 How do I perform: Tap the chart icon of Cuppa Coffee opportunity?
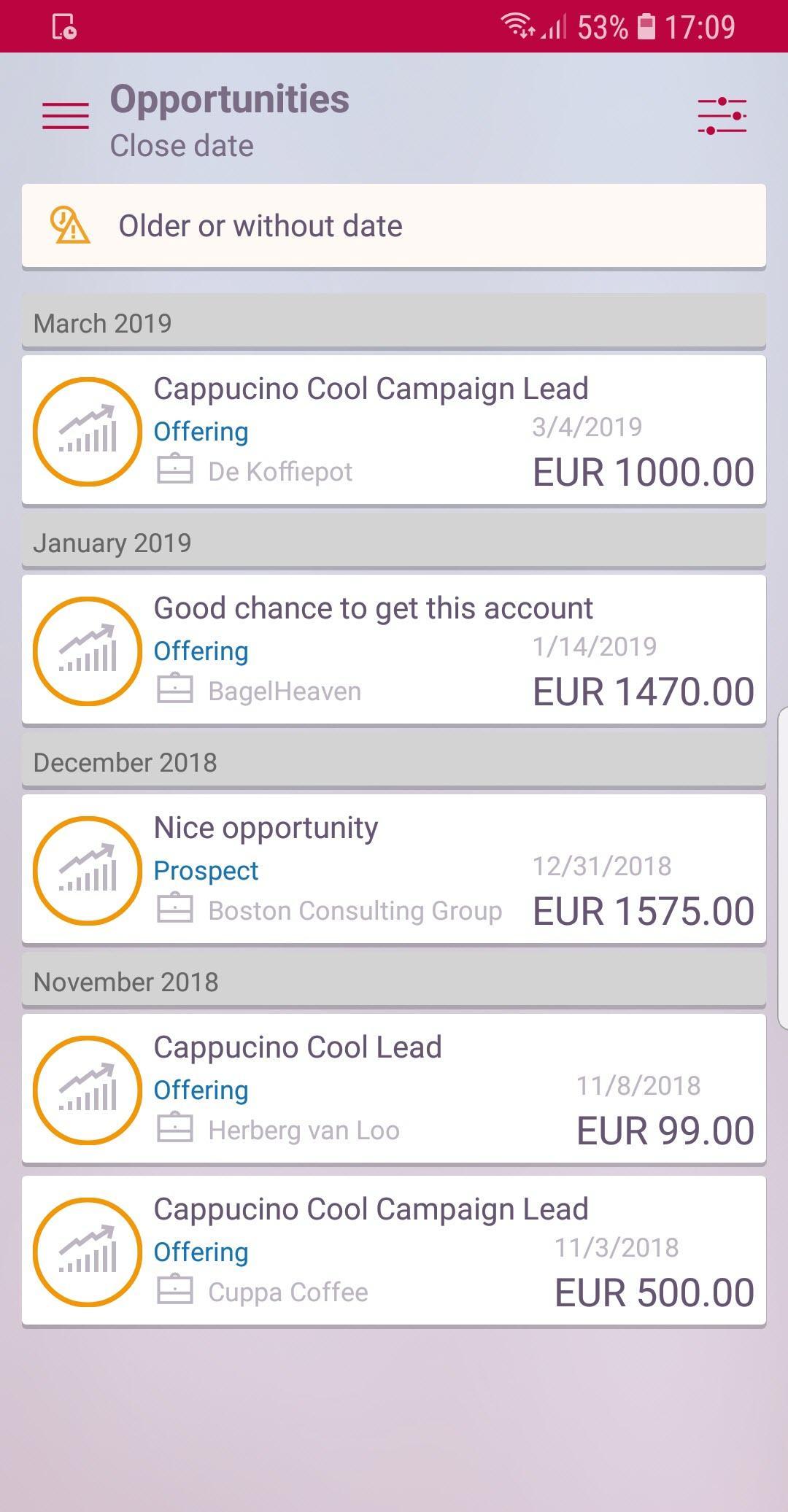(x=88, y=1252)
